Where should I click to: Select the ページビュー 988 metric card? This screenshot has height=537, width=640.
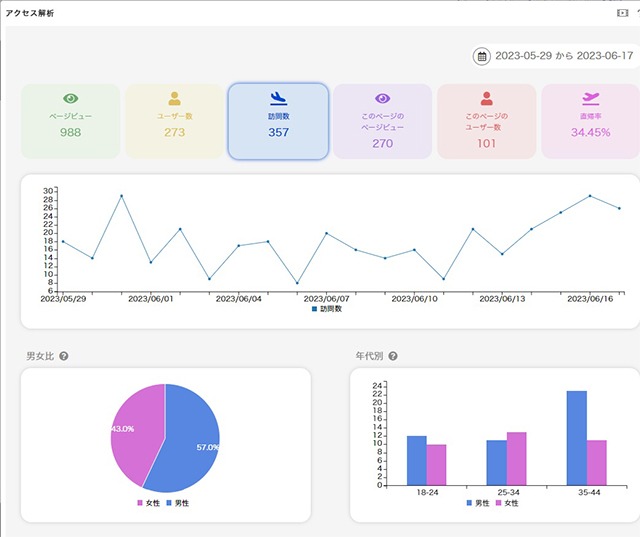70,121
